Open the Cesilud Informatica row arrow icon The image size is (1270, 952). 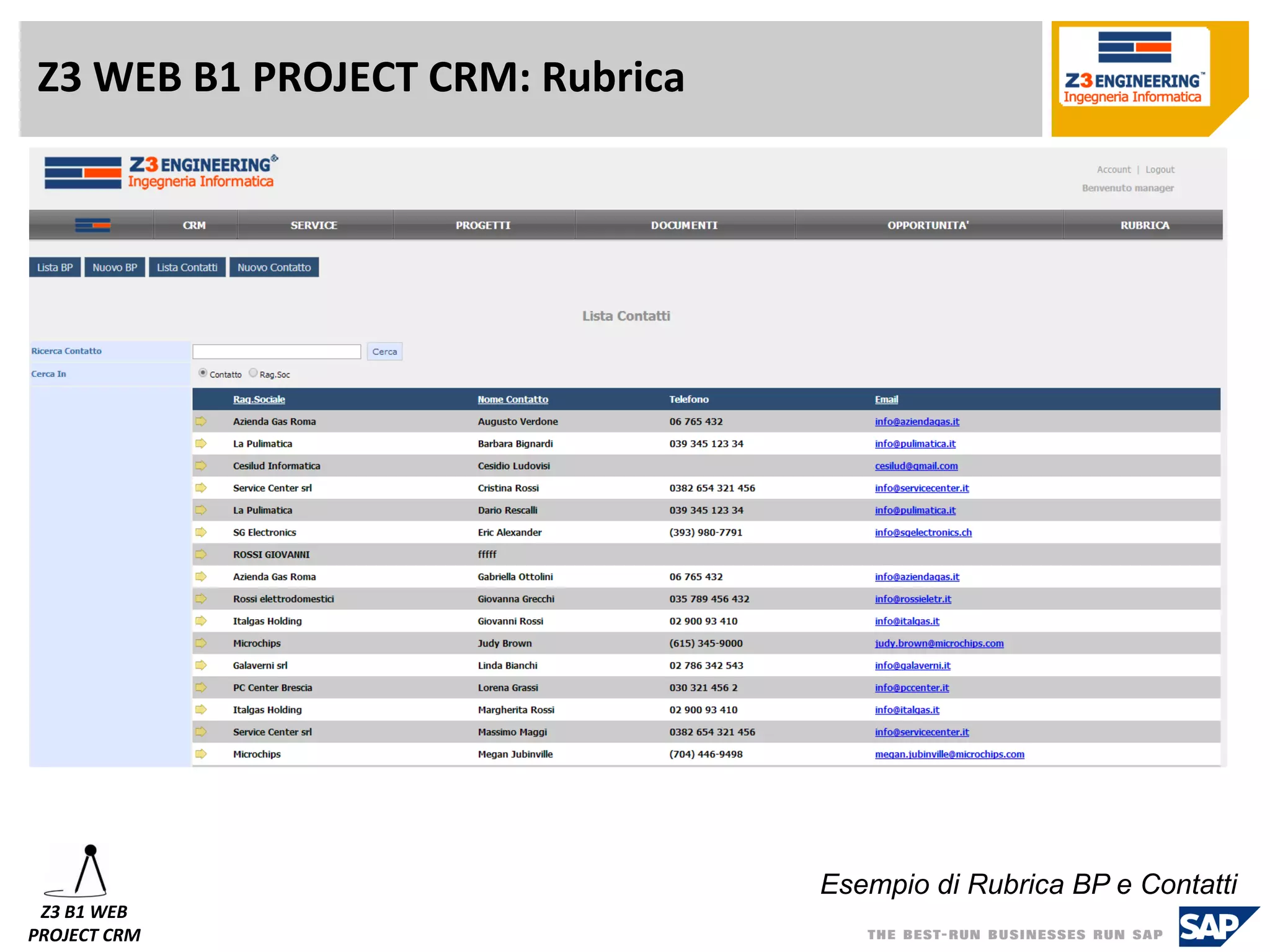point(201,466)
